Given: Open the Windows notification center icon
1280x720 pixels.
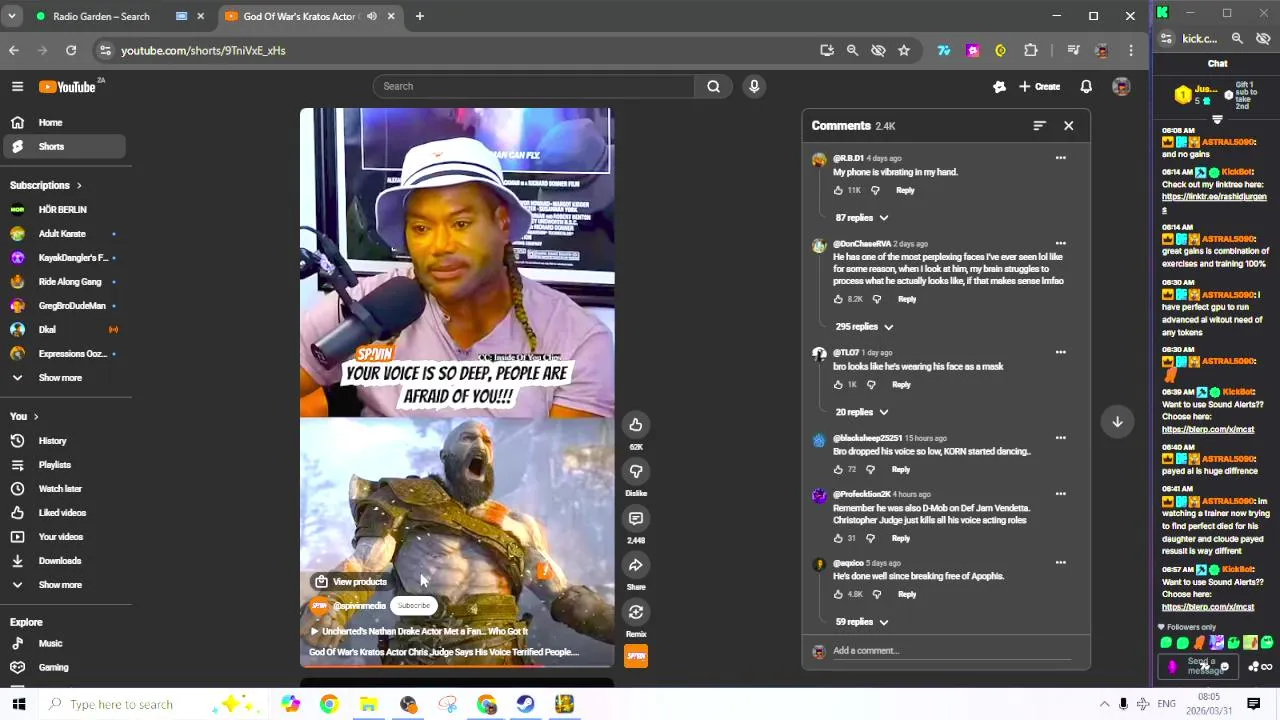Looking at the screenshot, I should (x=1253, y=704).
